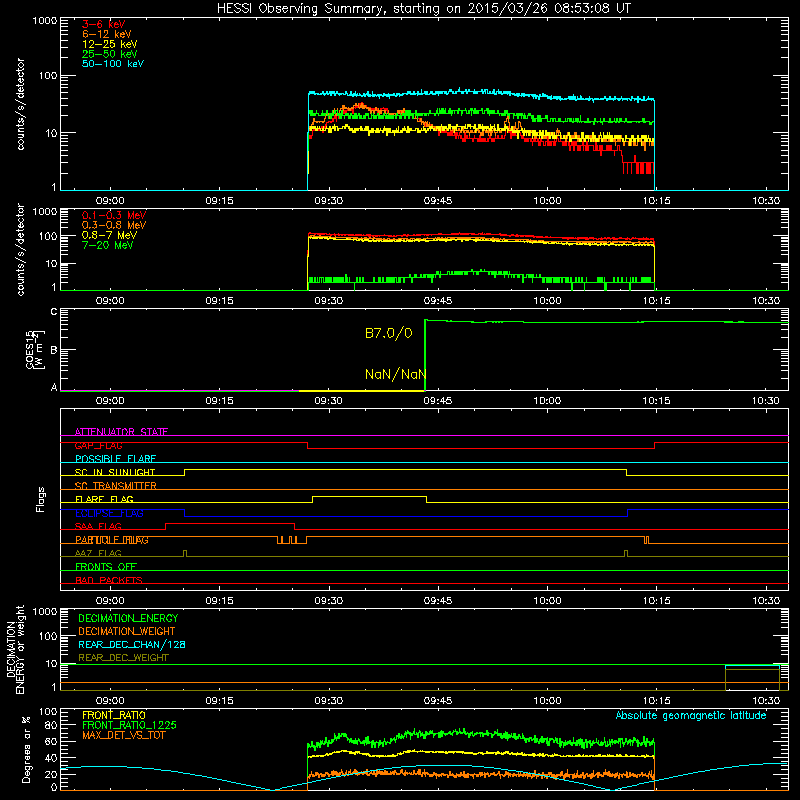Click the "SAA_FLAG" label
Viewport: 800px width, 800px height.
point(98,526)
